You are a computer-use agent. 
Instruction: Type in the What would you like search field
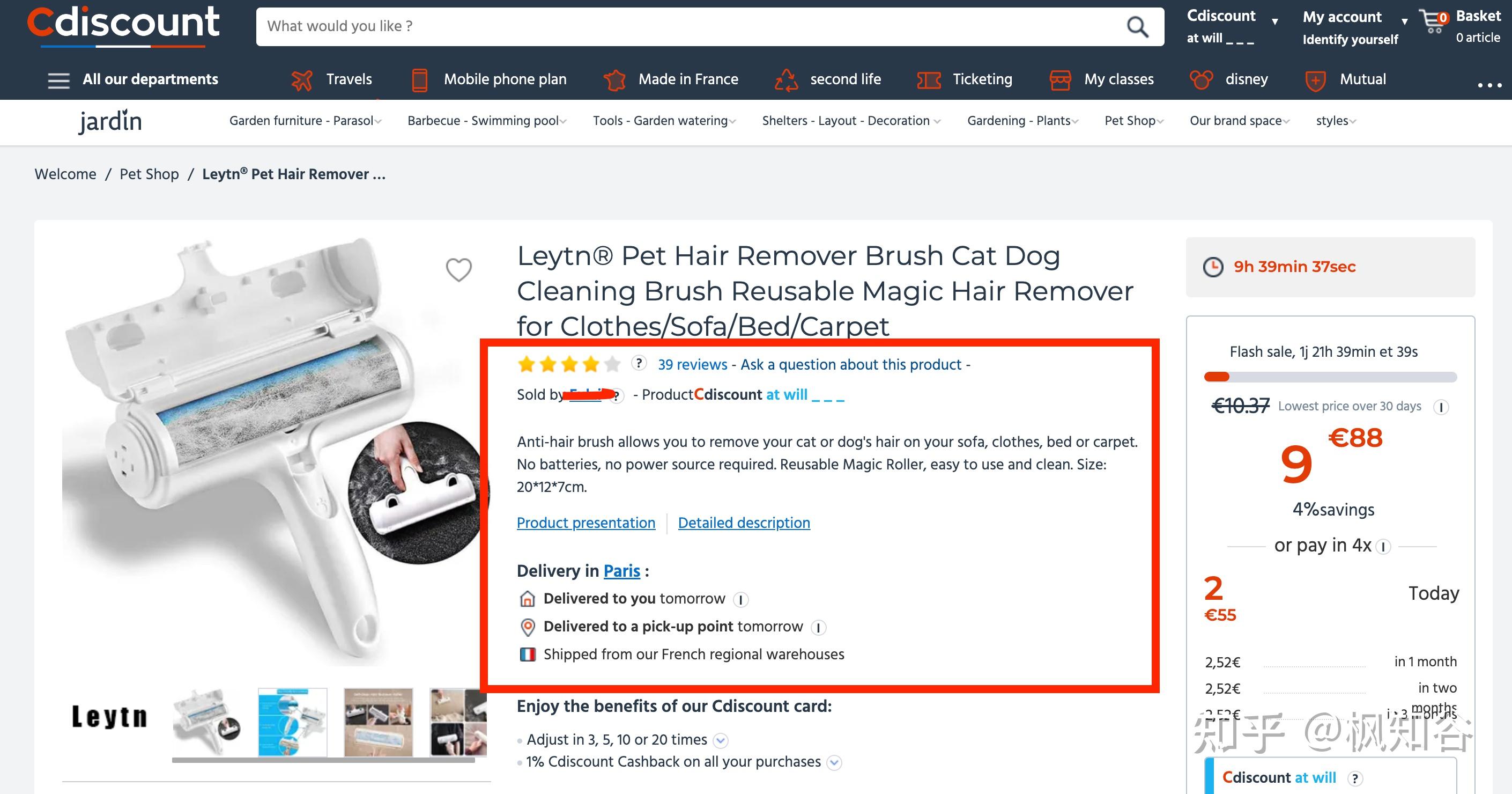(687, 26)
